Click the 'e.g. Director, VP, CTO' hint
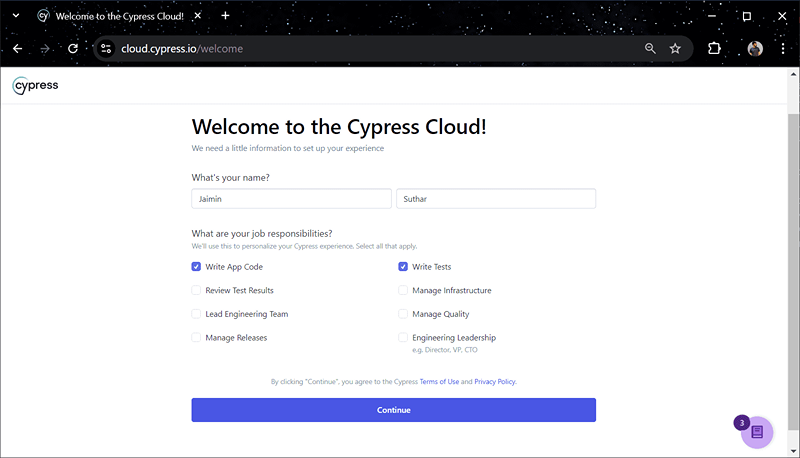This screenshot has height=458, width=800. pyautogui.click(x=445, y=350)
